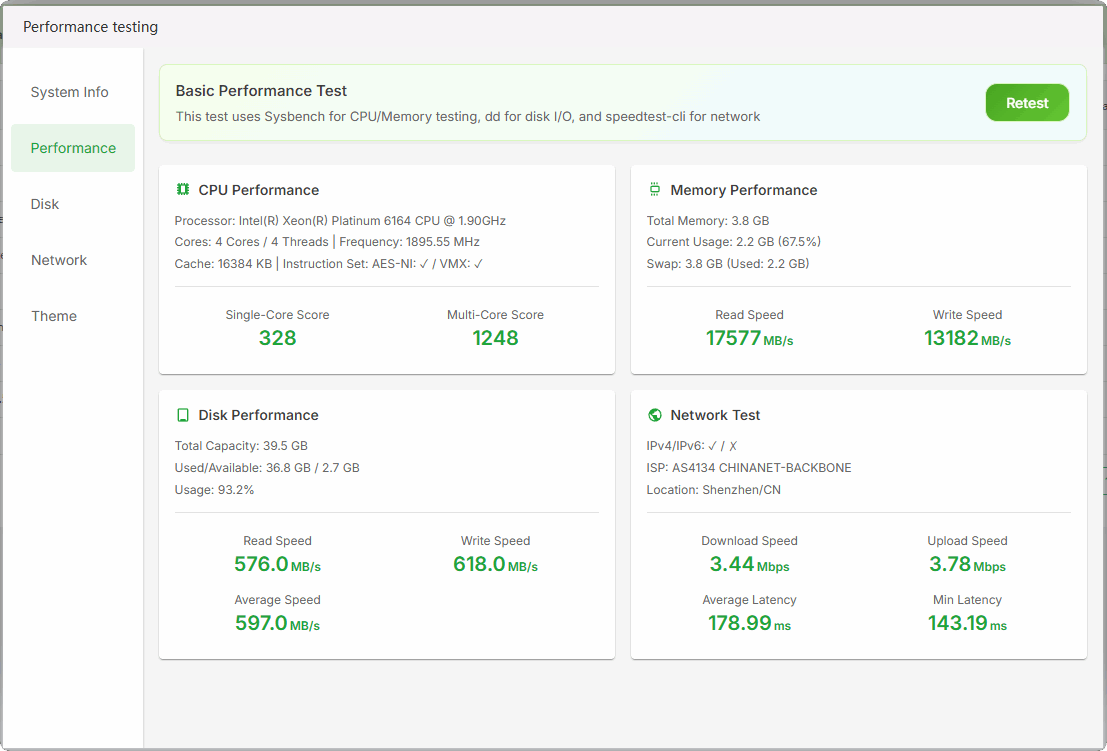1107x751 pixels.
Task: Select the Performance sidebar tab
Action: (x=73, y=148)
